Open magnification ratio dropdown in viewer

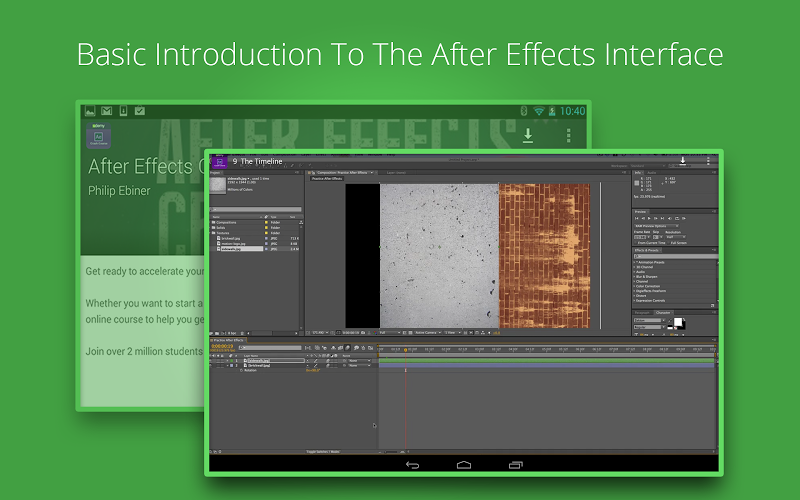[x=320, y=333]
